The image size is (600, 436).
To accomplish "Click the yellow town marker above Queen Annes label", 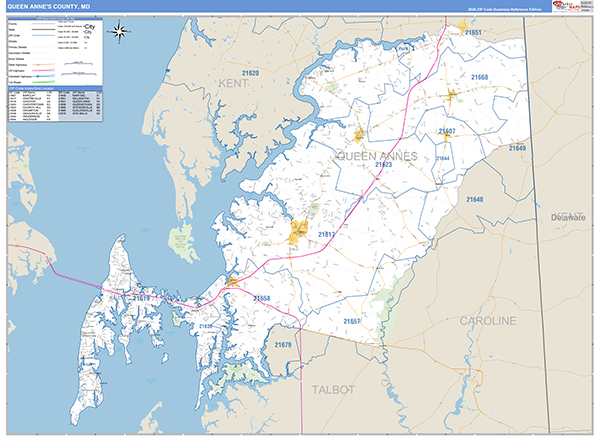I will (x=359, y=134).
